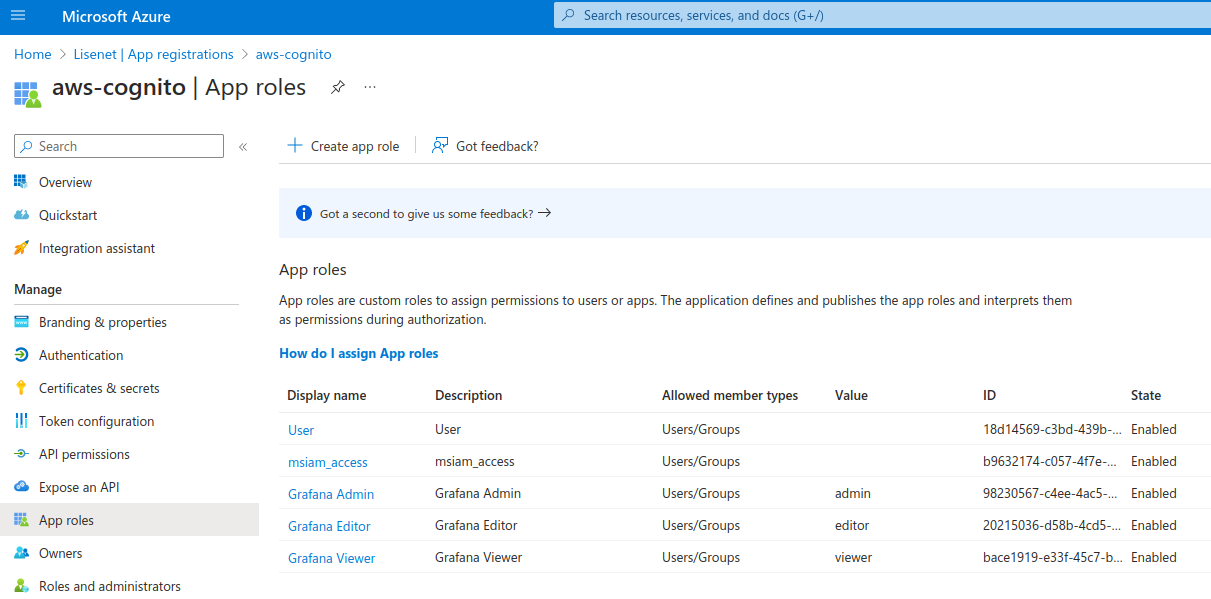Click the 'viewer' value cell
This screenshot has height=599, width=1211.
click(x=854, y=557)
